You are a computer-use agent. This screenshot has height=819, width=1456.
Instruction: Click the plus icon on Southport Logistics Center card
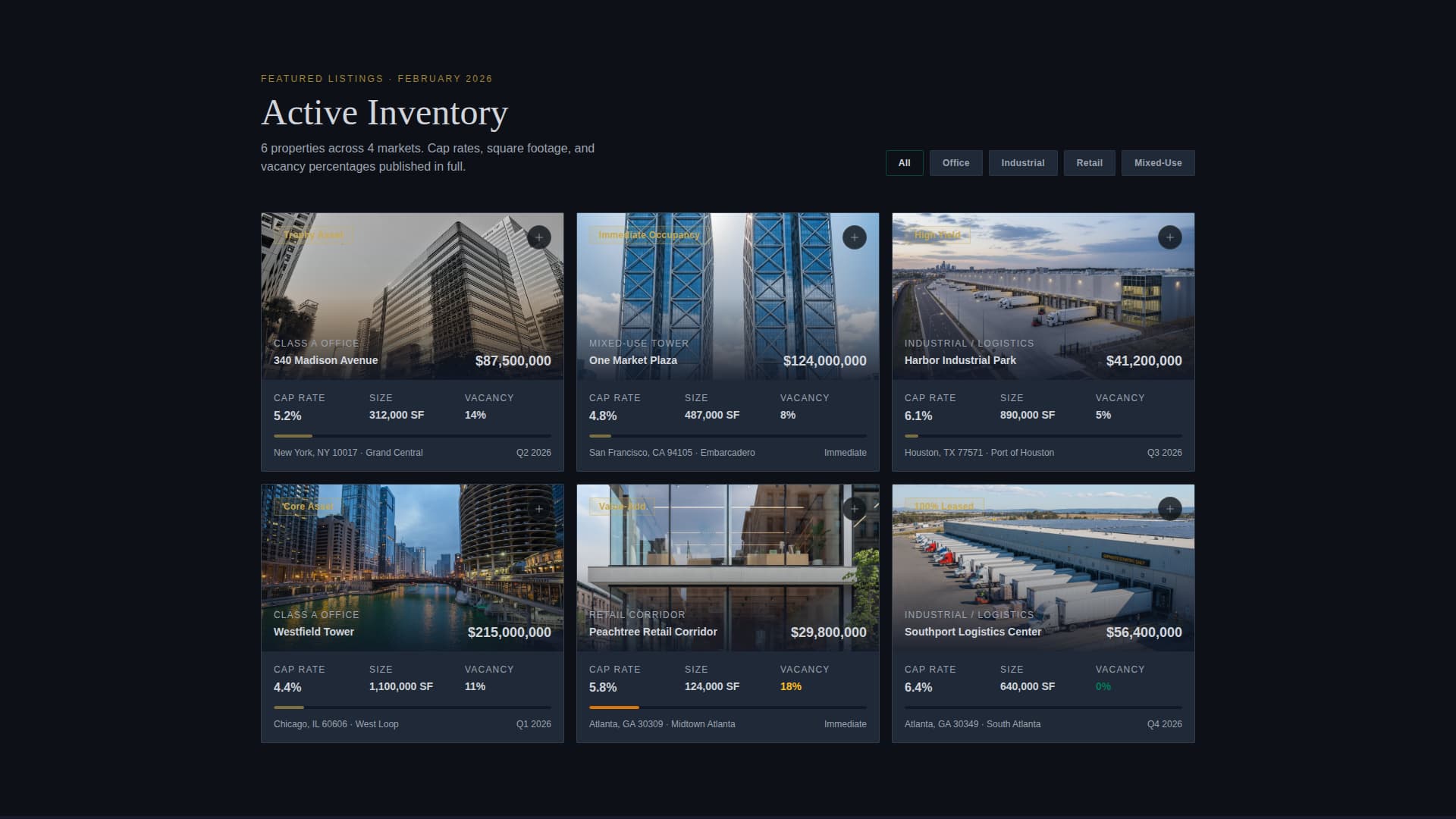click(1169, 509)
